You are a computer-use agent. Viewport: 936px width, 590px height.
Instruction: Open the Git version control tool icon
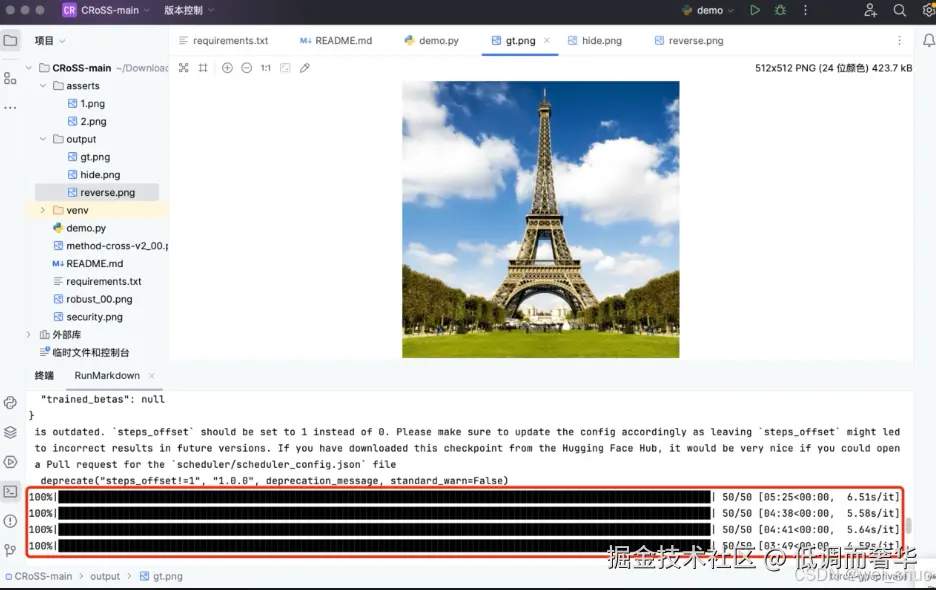pyautogui.click(x=10, y=550)
